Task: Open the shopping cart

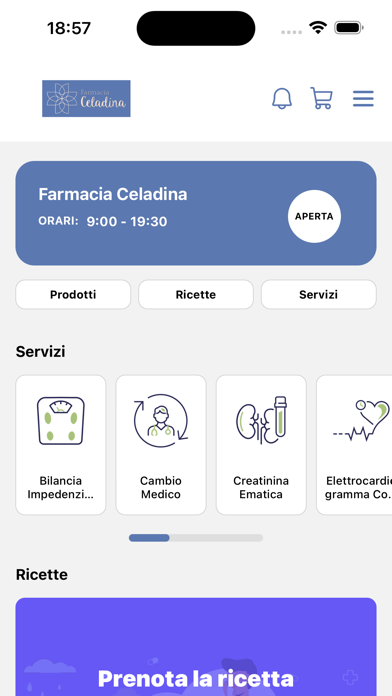Action: [x=321, y=98]
